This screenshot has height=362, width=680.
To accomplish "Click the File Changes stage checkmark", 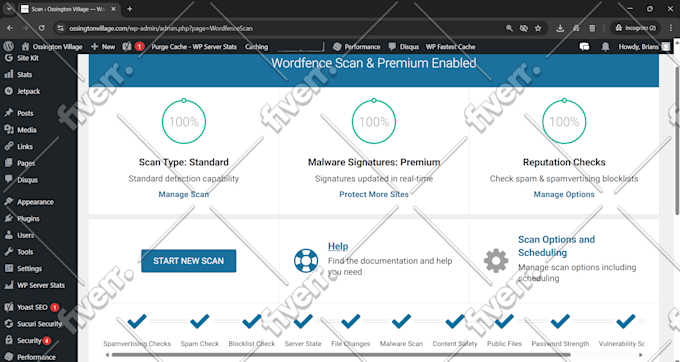I will [350, 322].
